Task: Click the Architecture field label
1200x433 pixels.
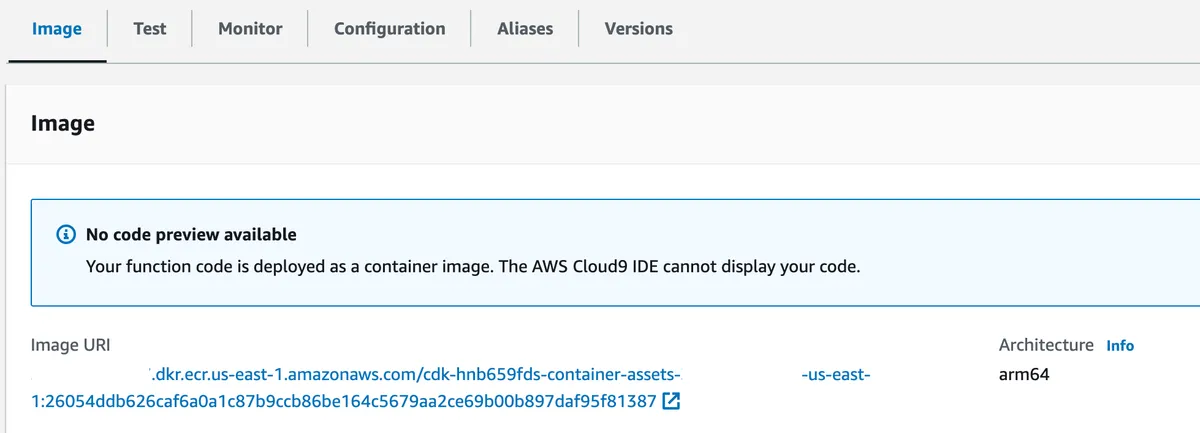Action: coord(1046,345)
